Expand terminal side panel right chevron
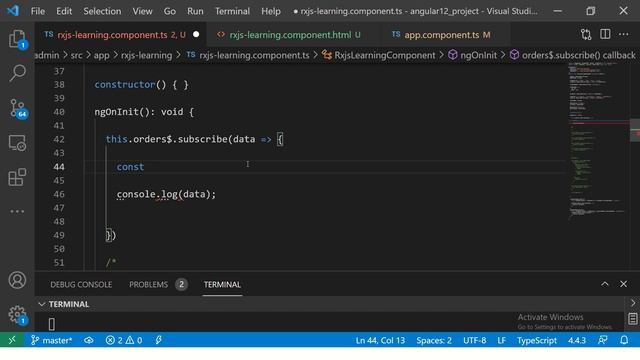 pos(633,303)
